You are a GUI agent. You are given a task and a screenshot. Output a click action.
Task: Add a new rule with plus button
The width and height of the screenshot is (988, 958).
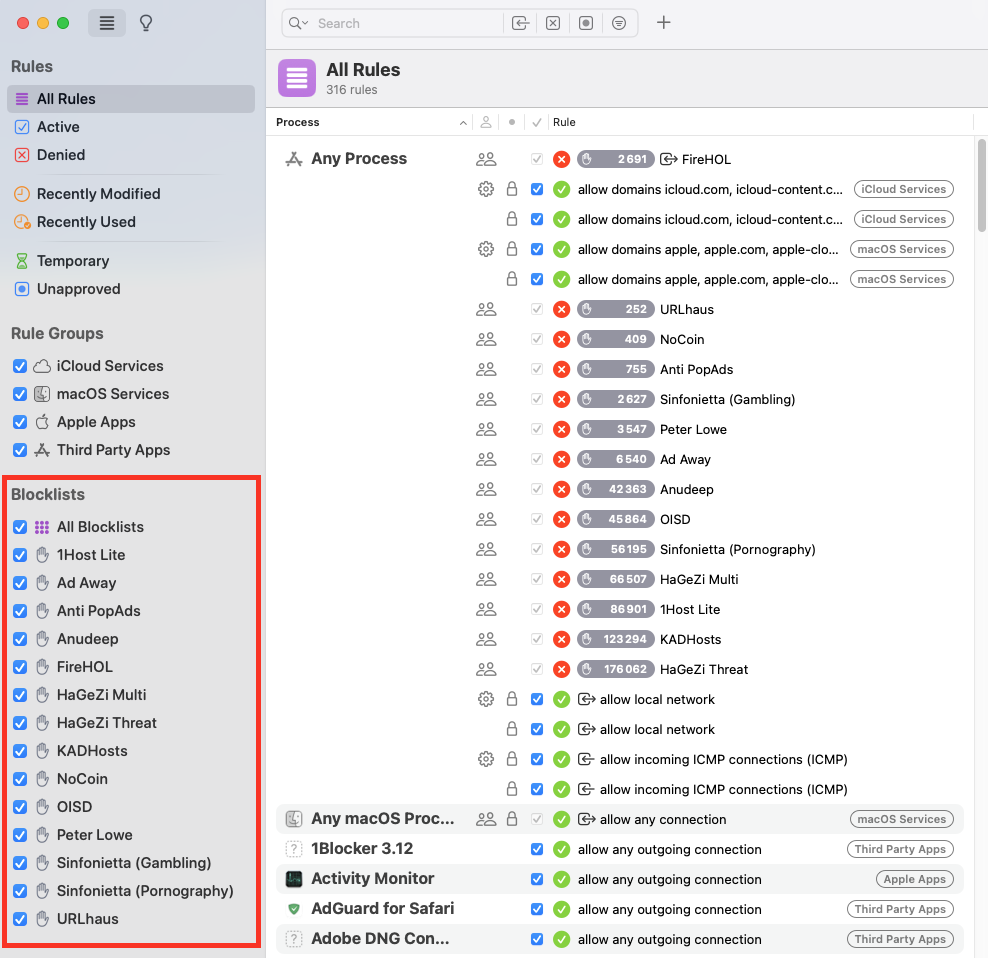[x=663, y=23]
